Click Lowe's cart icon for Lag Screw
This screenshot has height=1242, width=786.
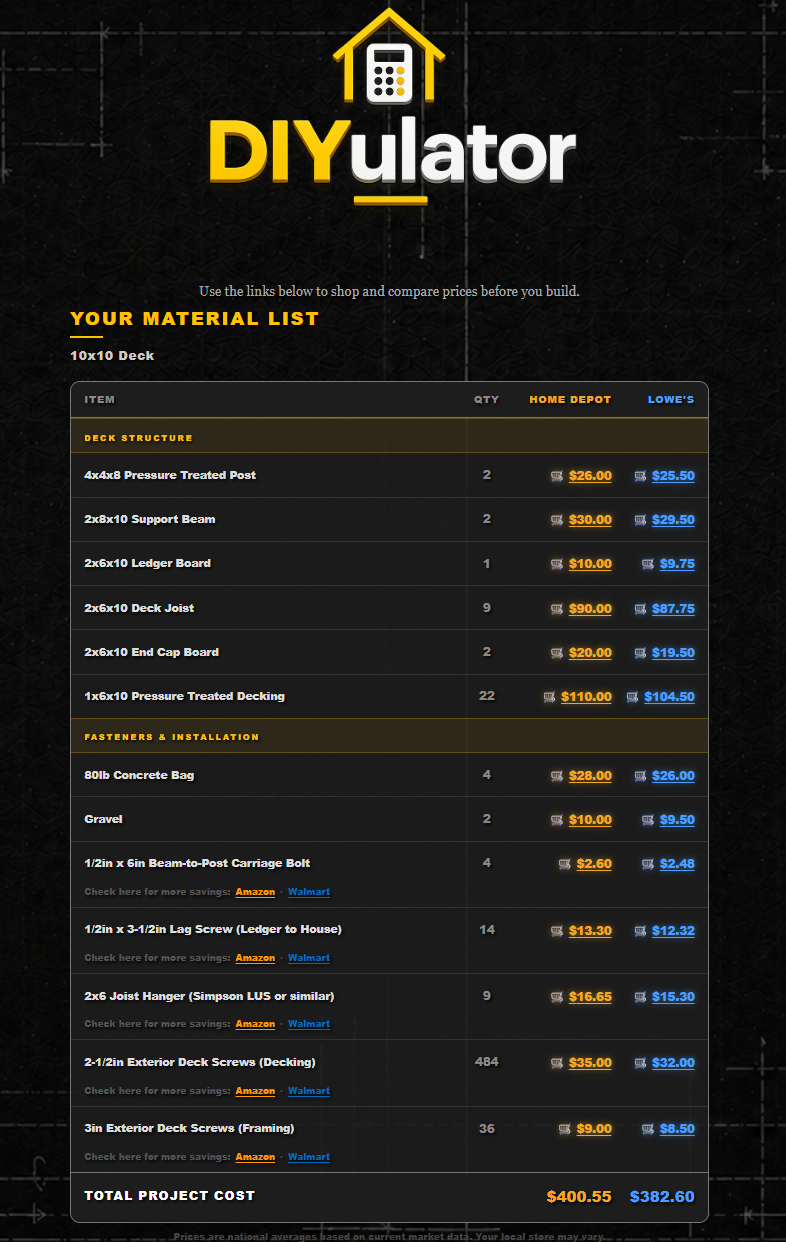tap(640, 931)
